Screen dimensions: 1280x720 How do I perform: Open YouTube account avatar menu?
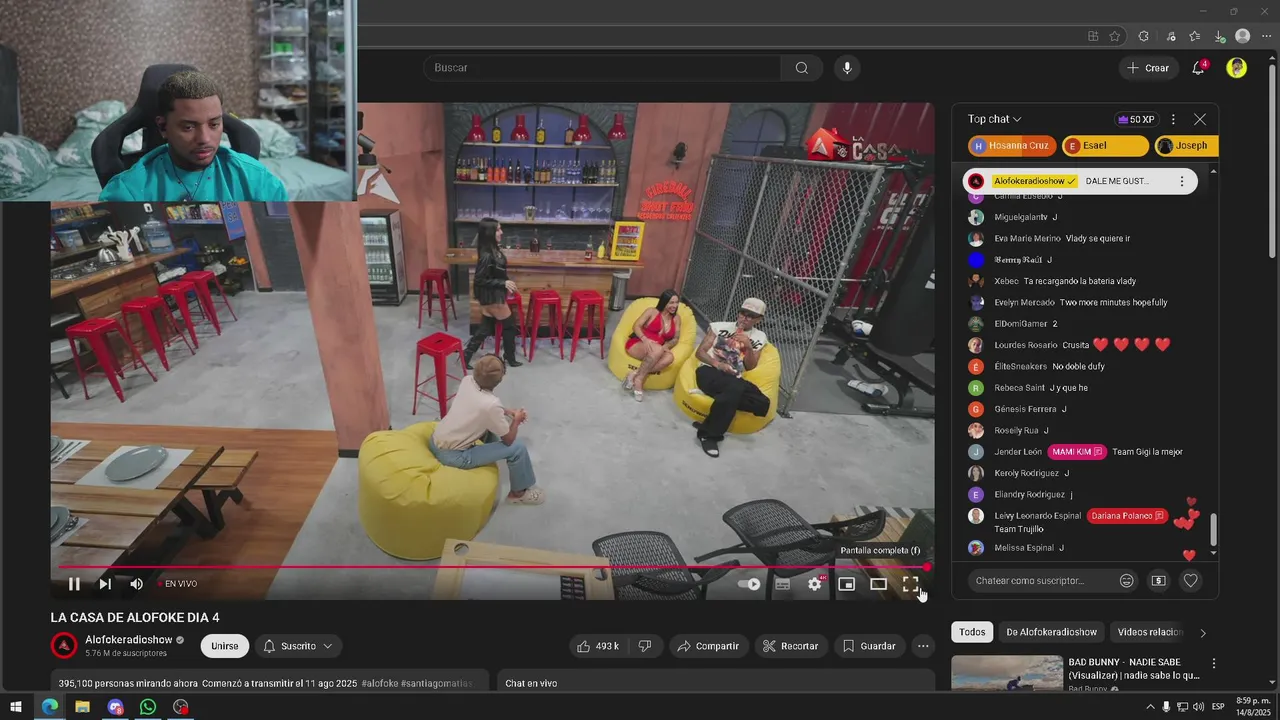(x=1237, y=68)
